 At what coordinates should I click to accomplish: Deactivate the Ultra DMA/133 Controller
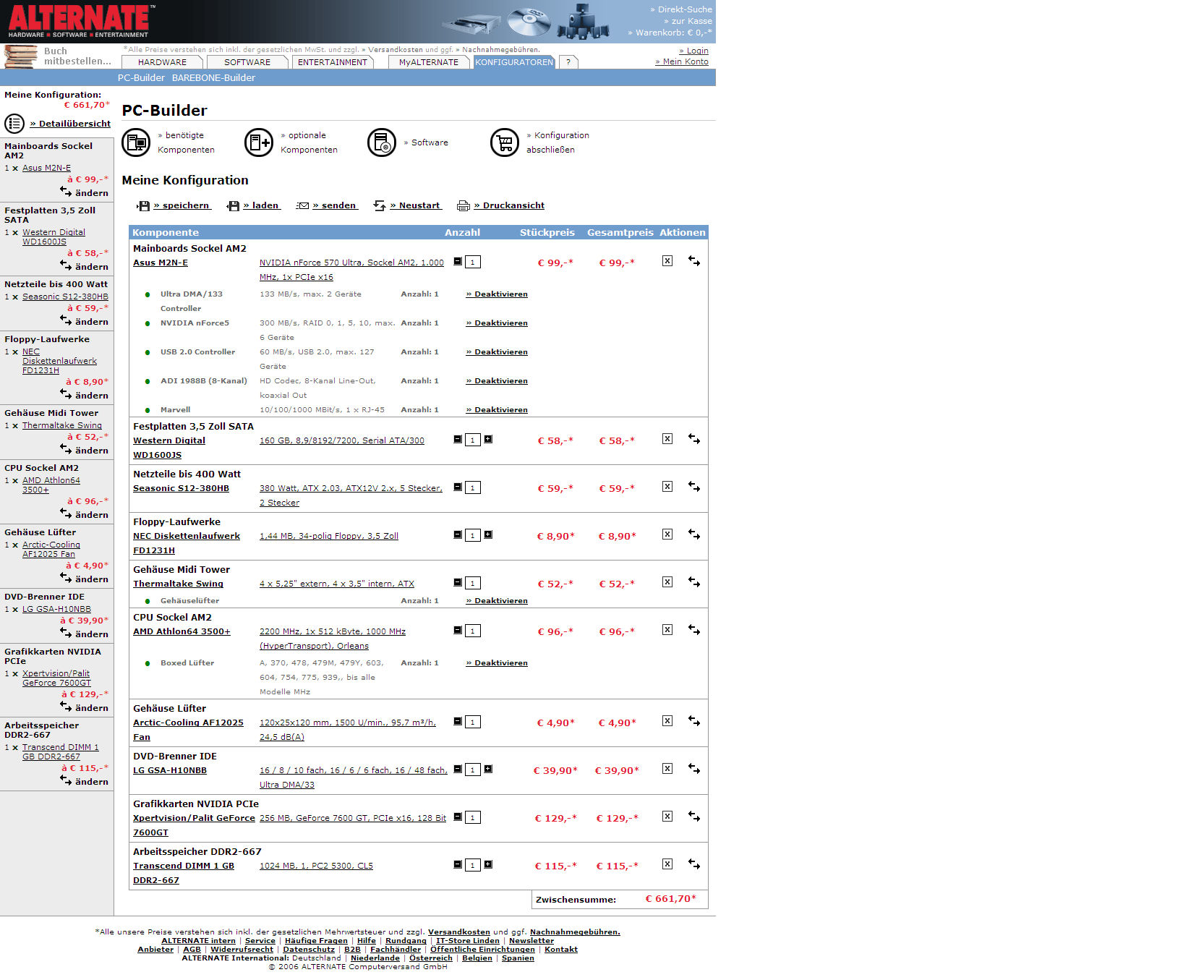497,294
